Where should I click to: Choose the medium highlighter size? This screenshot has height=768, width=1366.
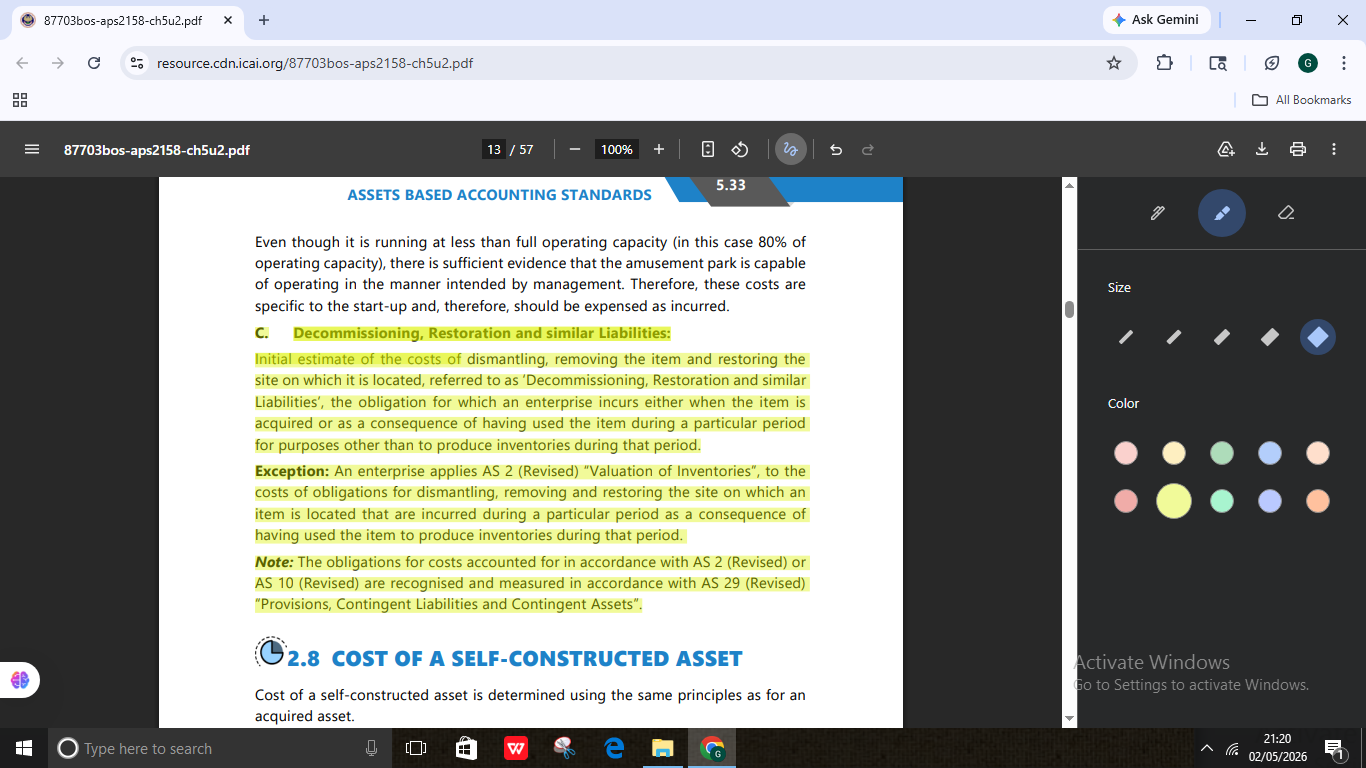tap(1222, 338)
